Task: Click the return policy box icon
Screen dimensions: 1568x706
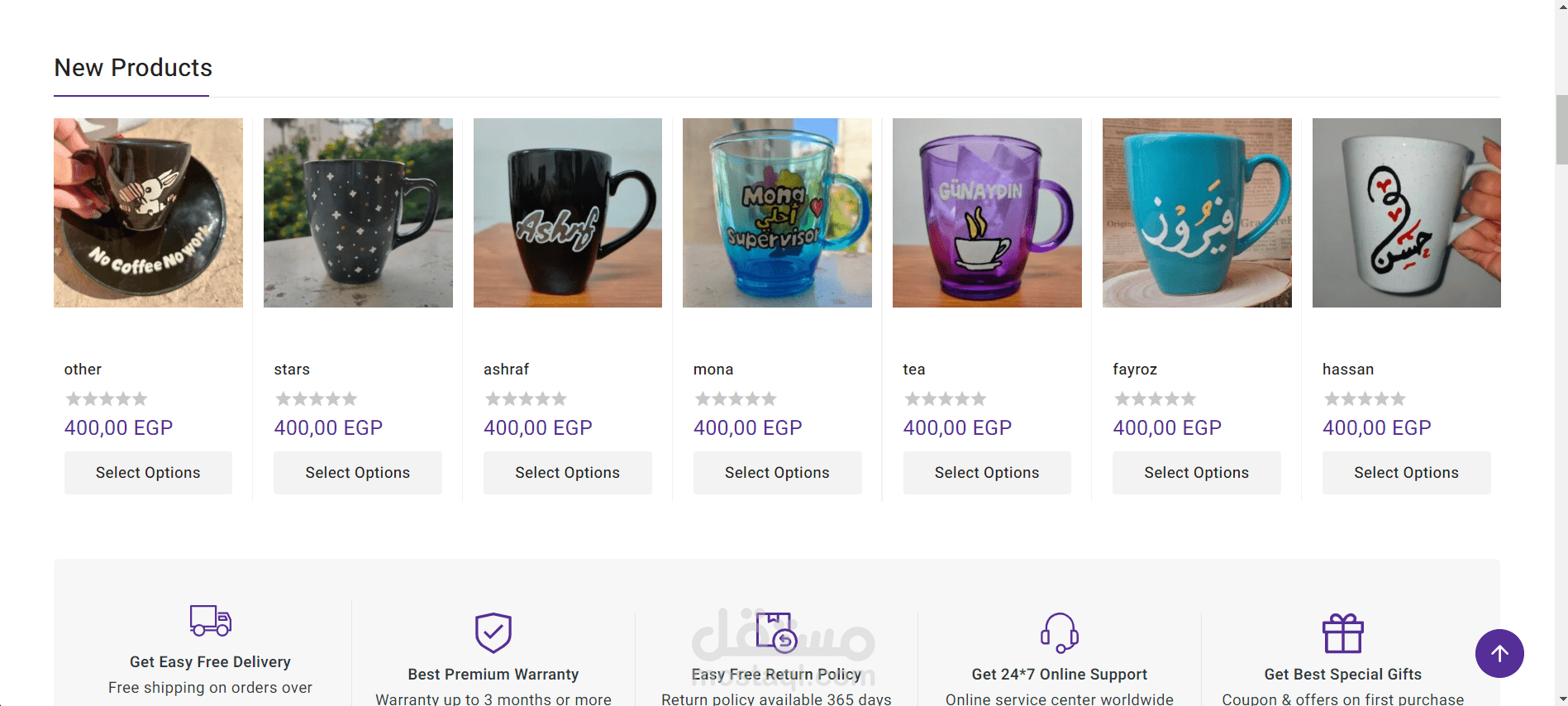Action: 776,632
